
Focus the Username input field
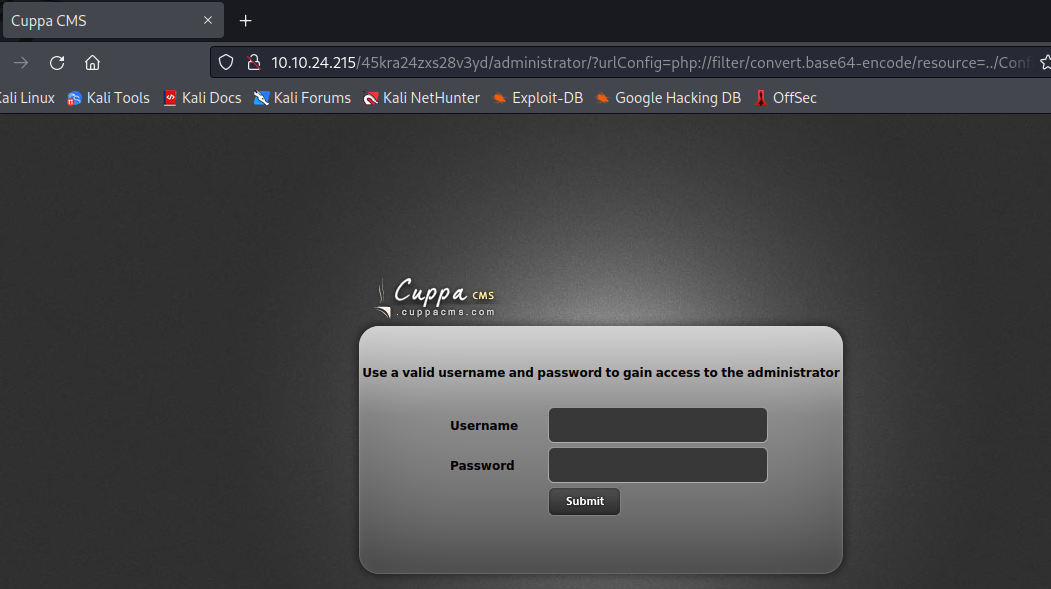click(658, 425)
